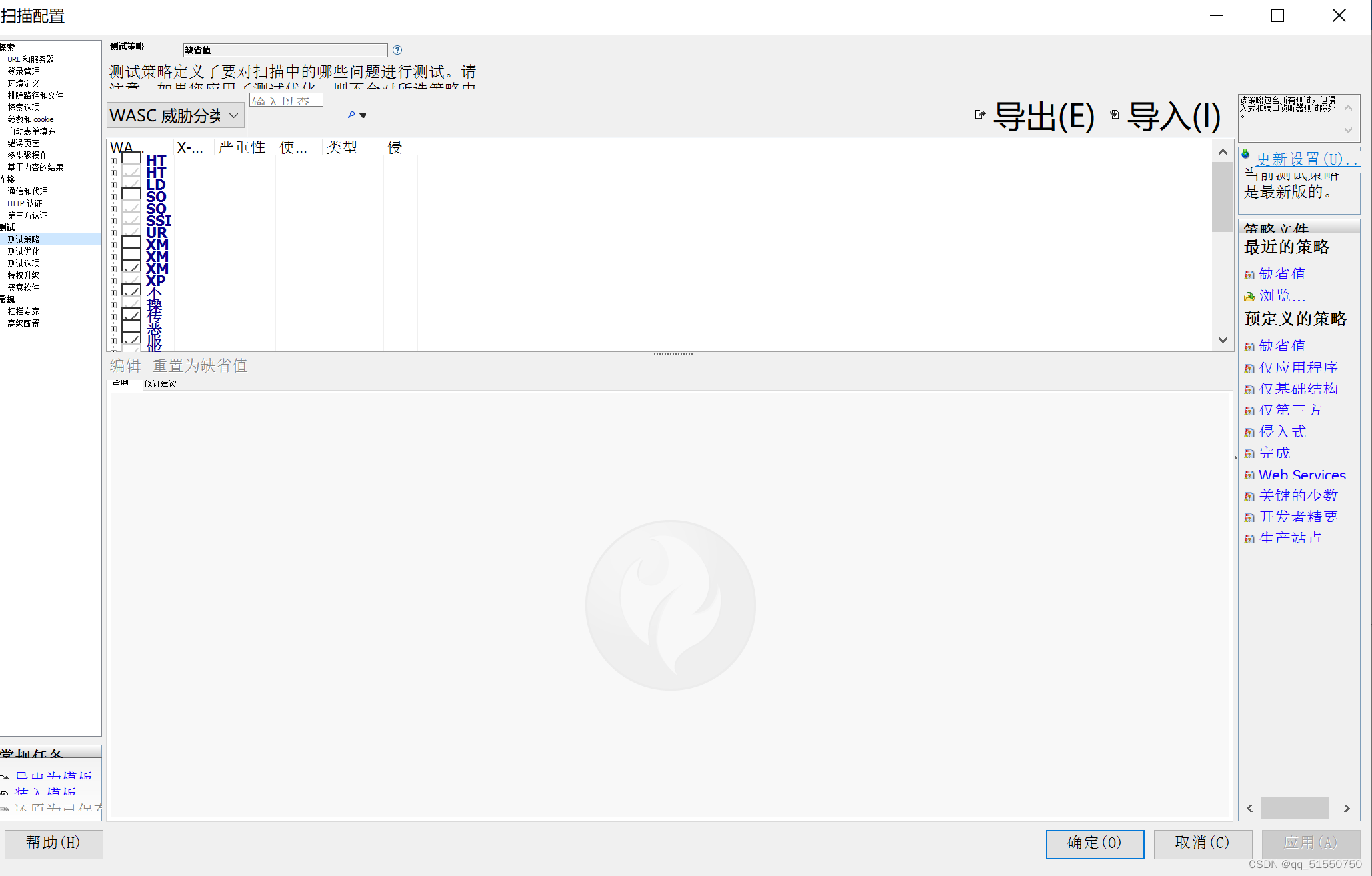Click the policy icon beside 侵入式

click(x=1249, y=432)
